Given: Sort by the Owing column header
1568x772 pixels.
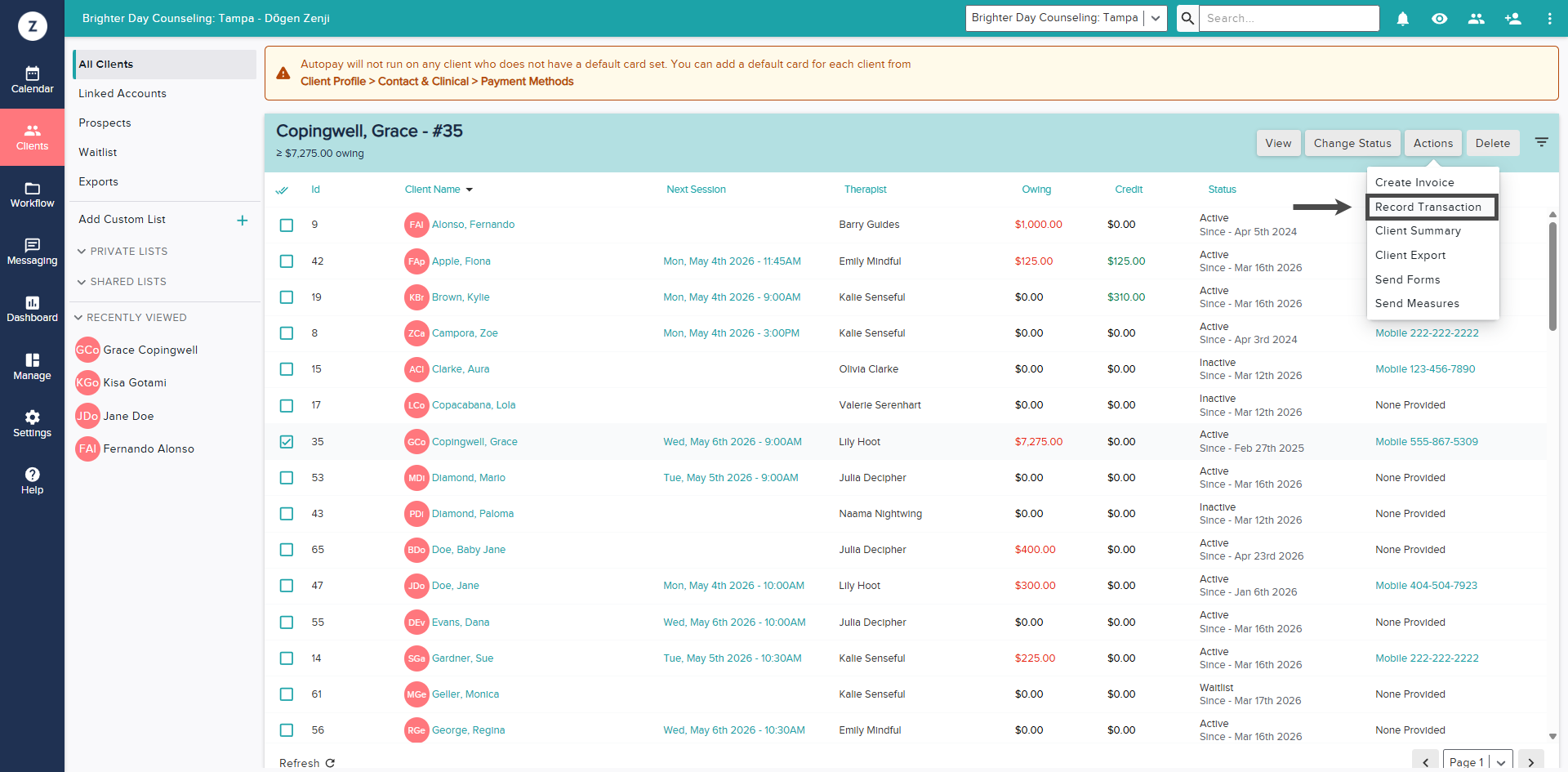Looking at the screenshot, I should [1036, 190].
